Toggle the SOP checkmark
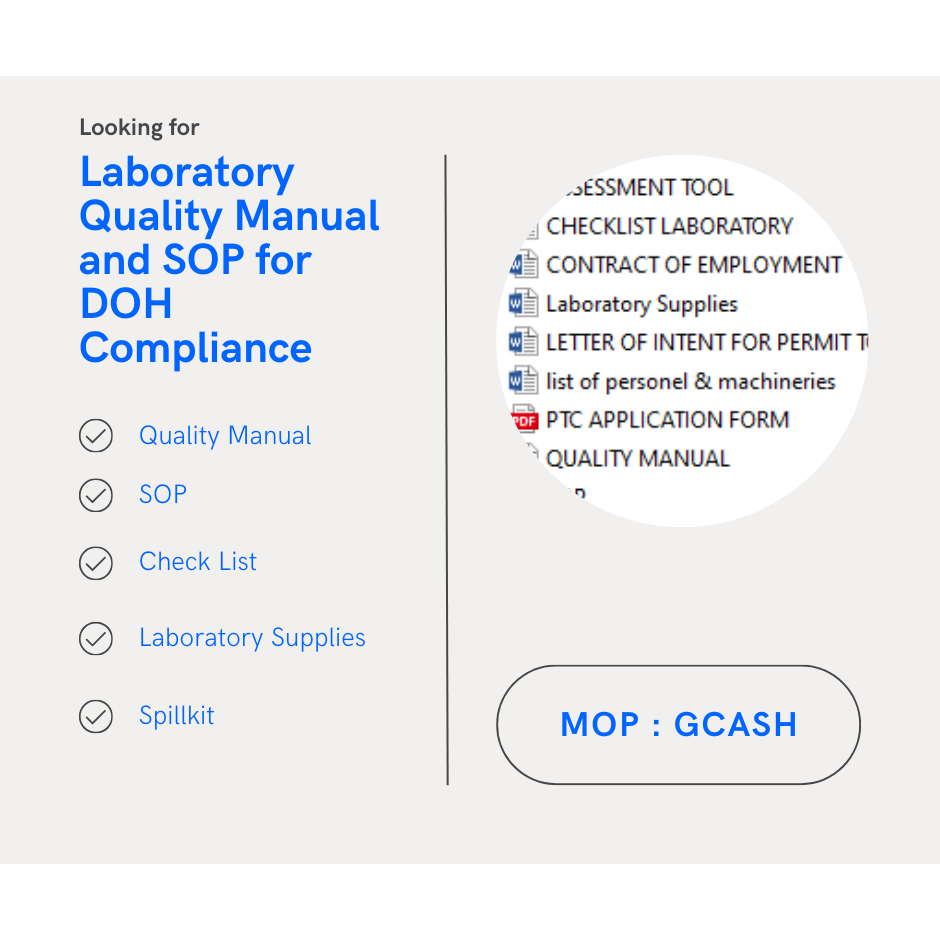The width and height of the screenshot is (940, 940). tap(96, 495)
